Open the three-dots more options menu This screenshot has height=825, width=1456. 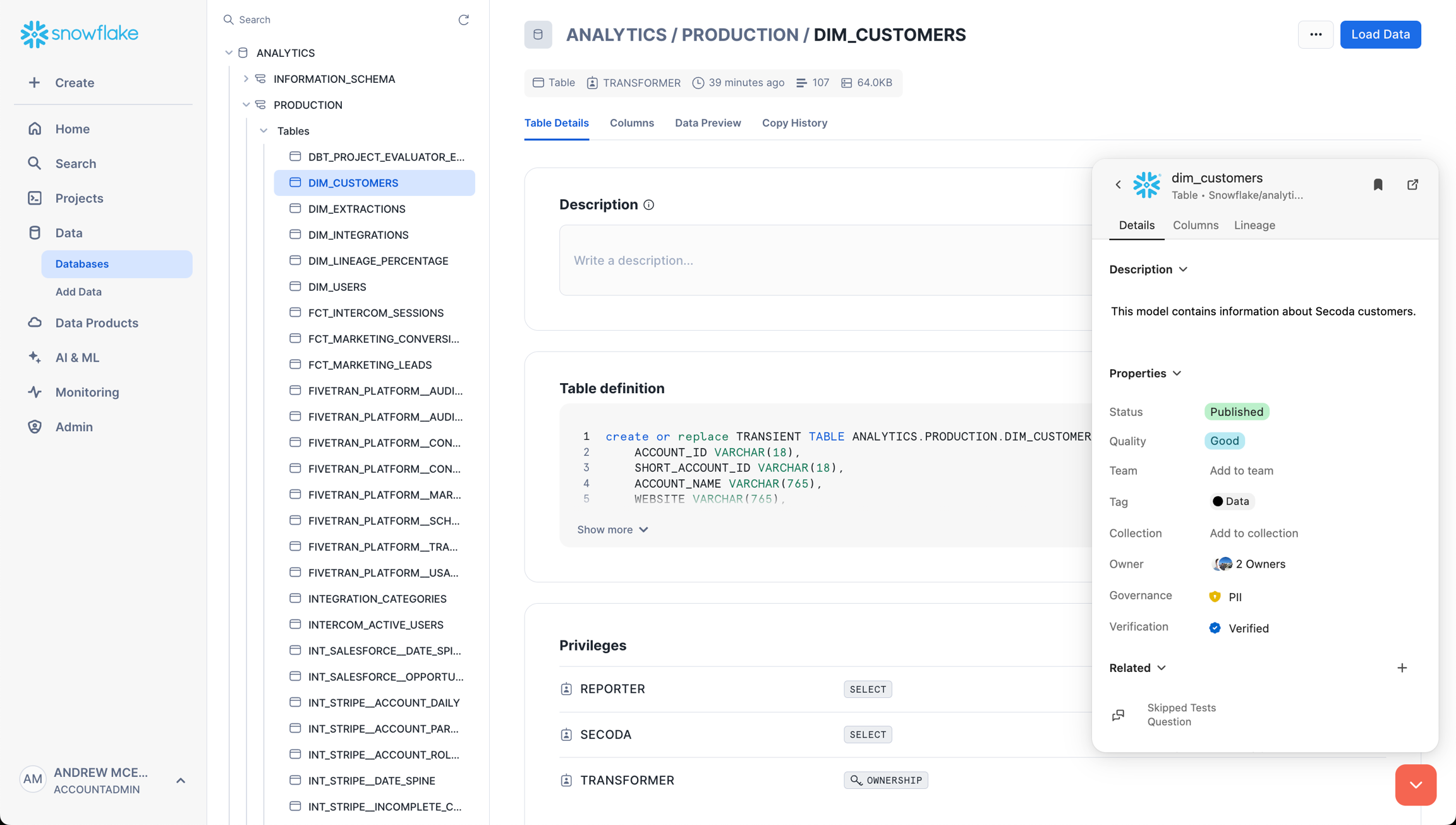pos(1316,35)
